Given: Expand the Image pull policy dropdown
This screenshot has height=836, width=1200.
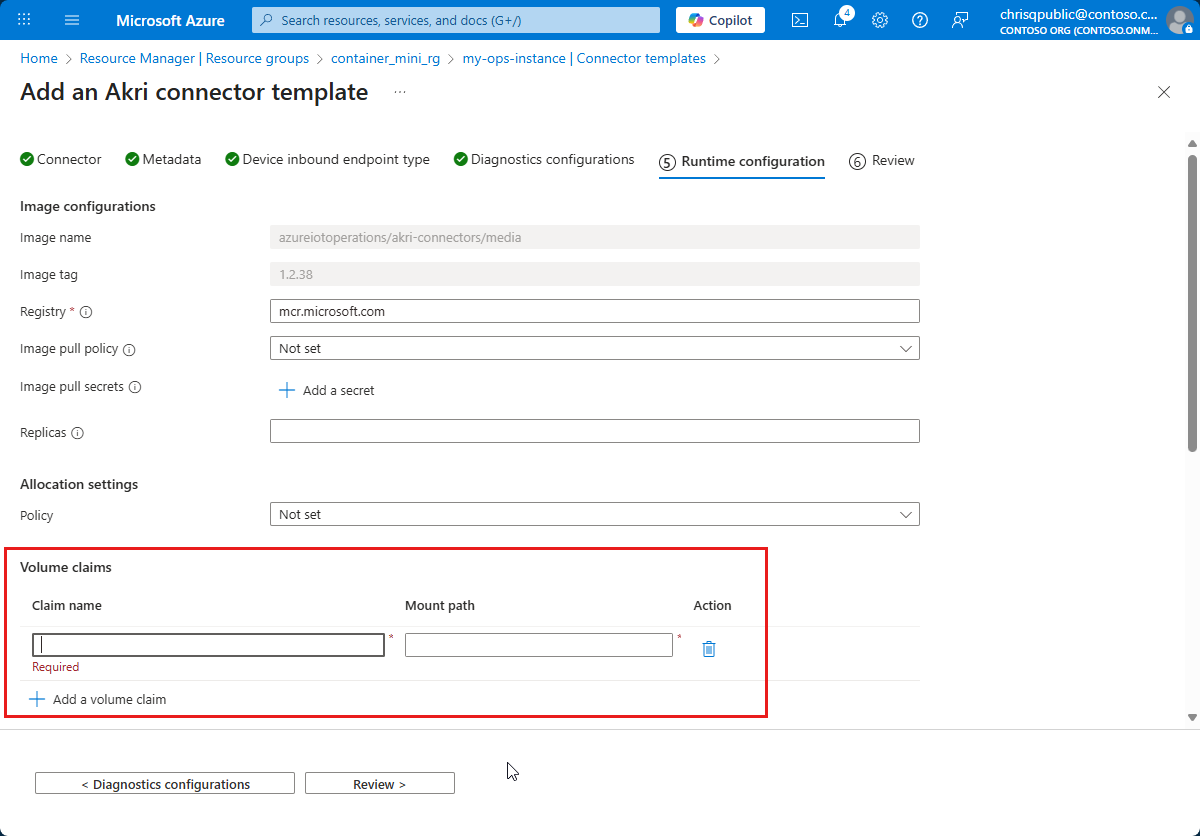Looking at the screenshot, I should click(x=594, y=348).
